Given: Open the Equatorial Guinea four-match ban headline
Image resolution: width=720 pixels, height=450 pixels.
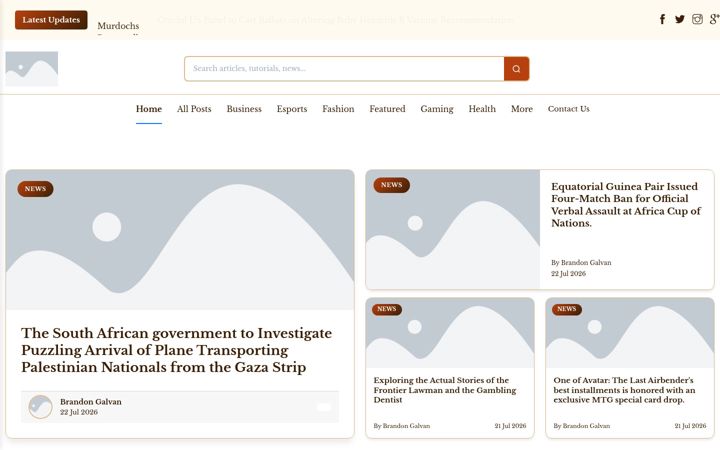Looking at the screenshot, I should pyautogui.click(x=626, y=205).
